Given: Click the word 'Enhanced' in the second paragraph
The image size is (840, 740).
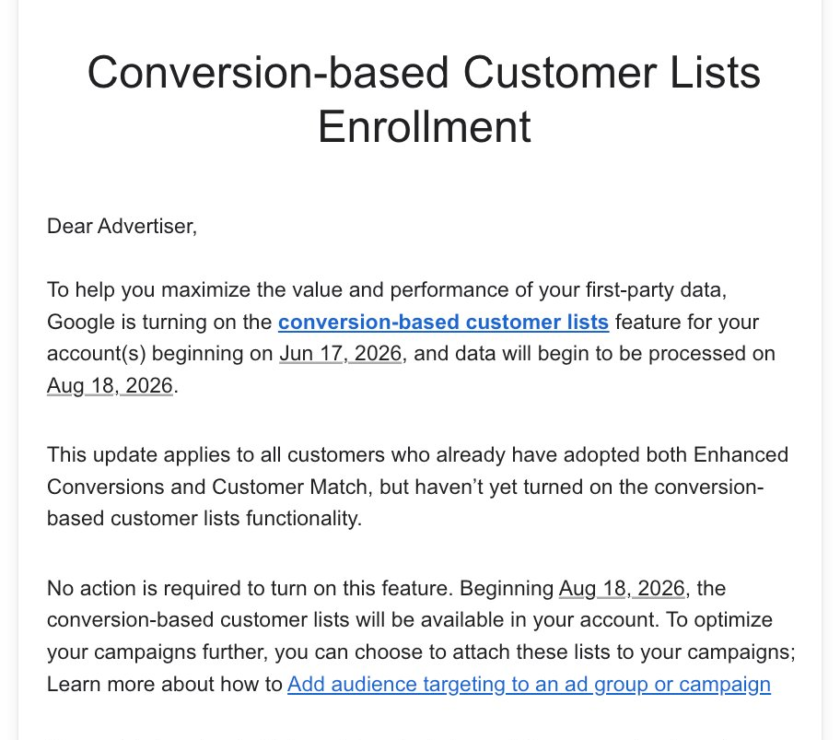Looking at the screenshot, I should coord(741,455).
